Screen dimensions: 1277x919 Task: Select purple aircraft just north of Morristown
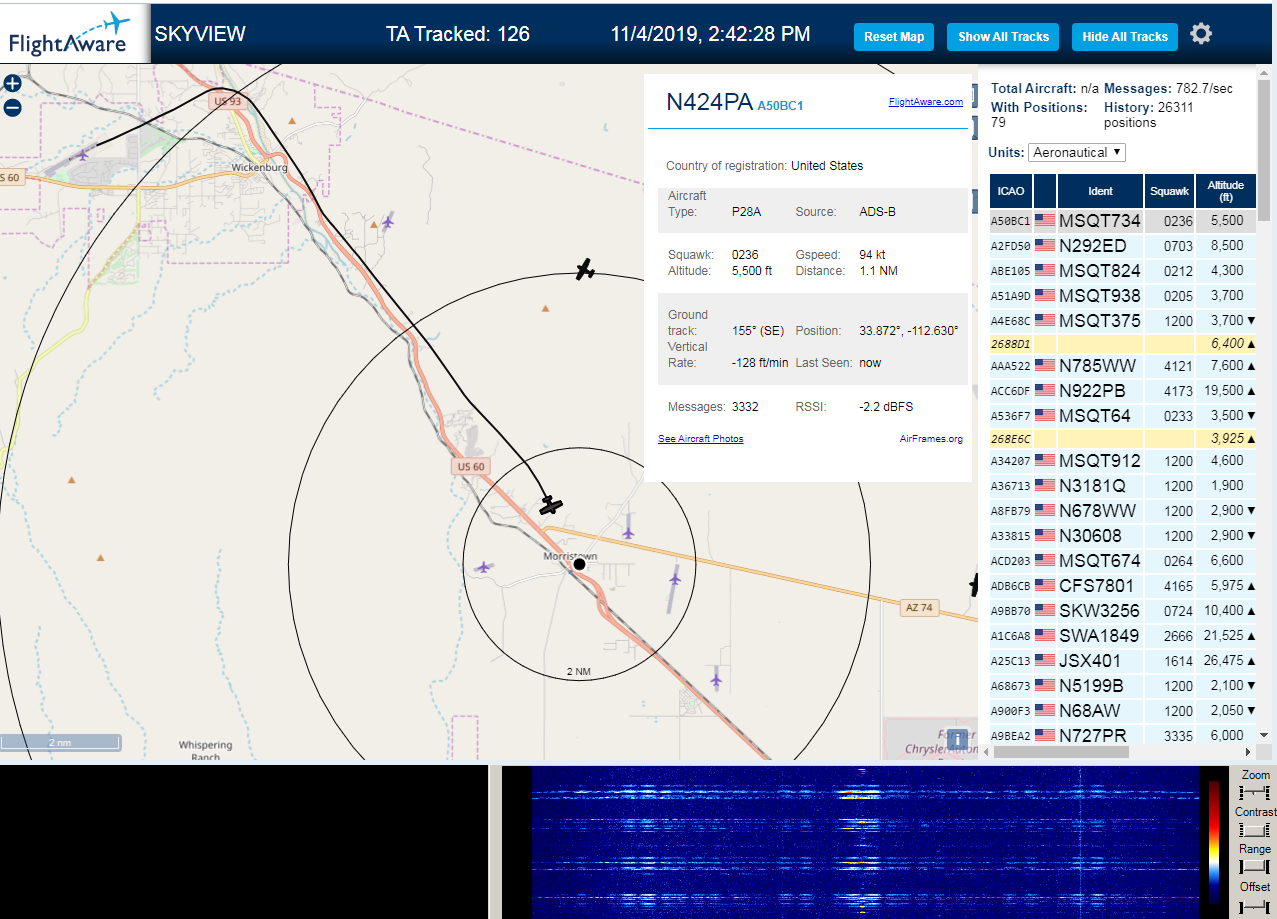pos(627,532)
